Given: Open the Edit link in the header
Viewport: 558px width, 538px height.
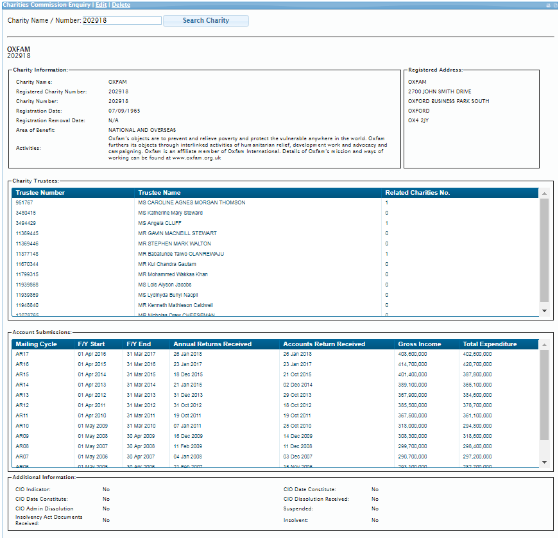Looking at the screenshot, I should [x=101, y=5].
